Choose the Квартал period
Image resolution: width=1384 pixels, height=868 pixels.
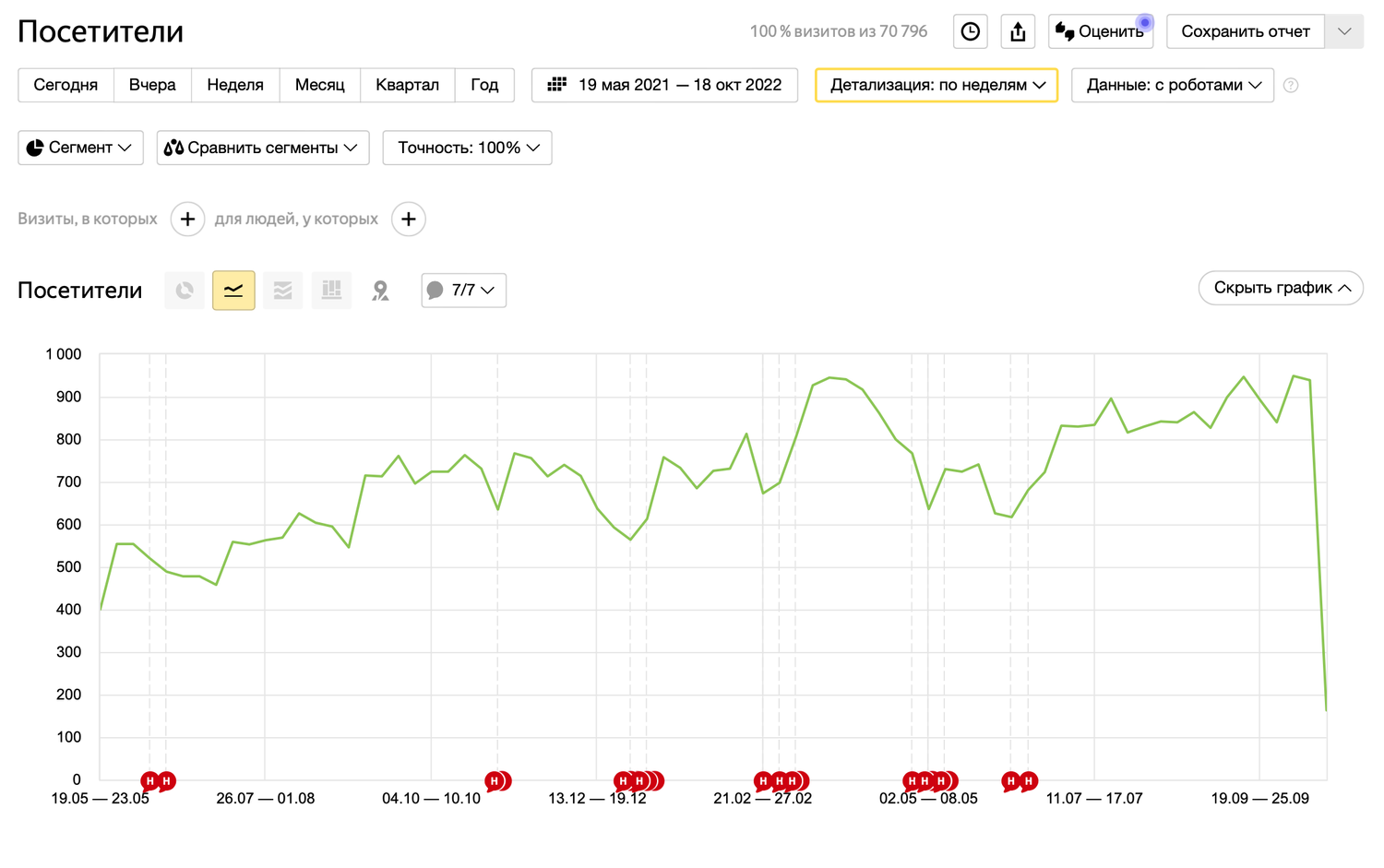click(x=407, y=85)
